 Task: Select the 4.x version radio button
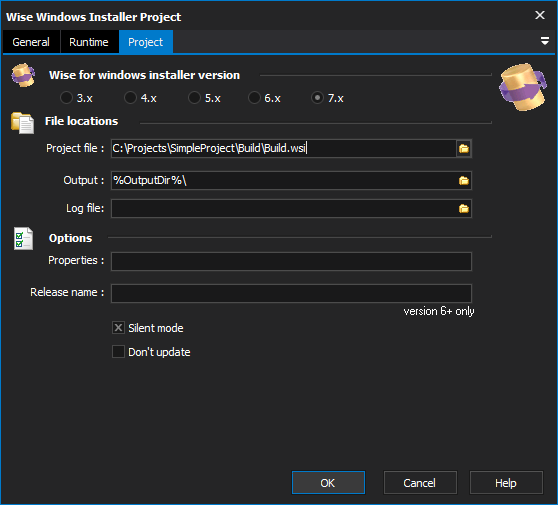coord(130,98)
